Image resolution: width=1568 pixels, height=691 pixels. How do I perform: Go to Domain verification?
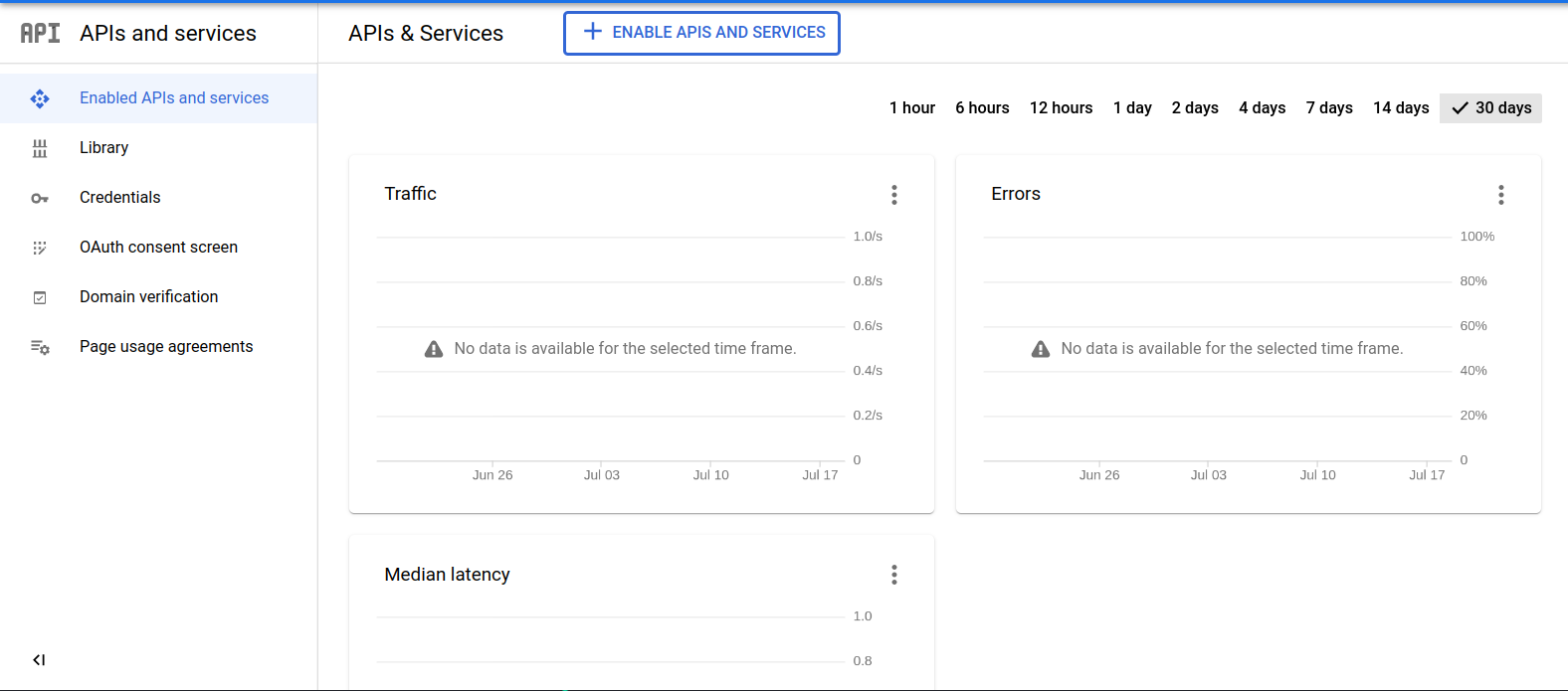coord(159,297)
